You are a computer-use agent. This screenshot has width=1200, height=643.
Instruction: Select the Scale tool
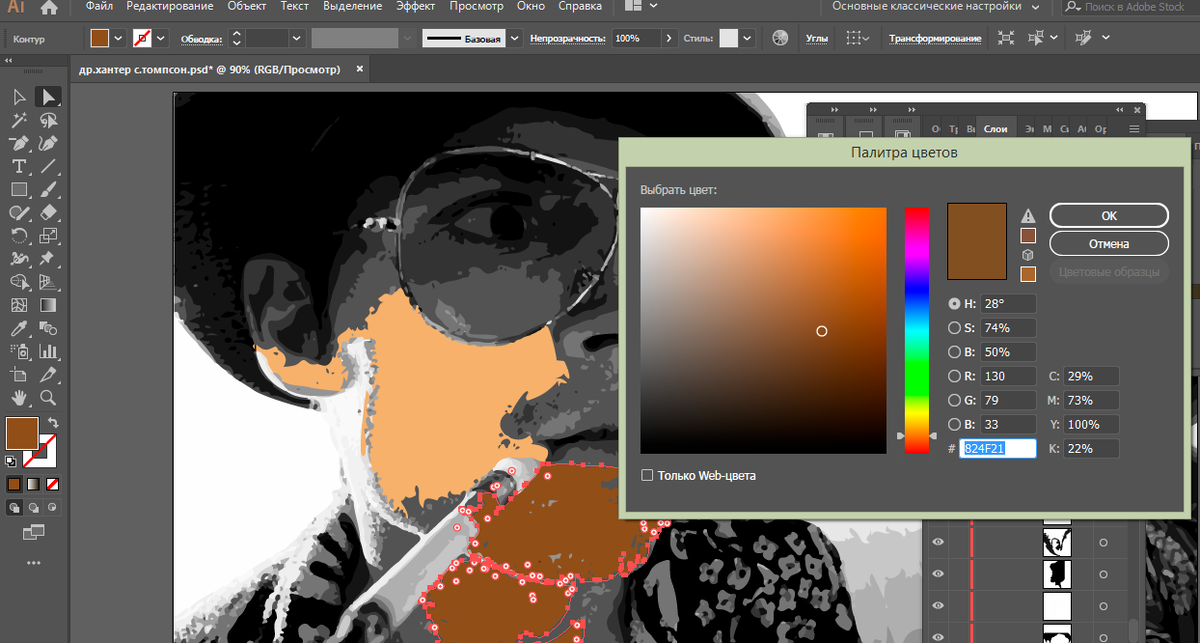click(47, 236)
